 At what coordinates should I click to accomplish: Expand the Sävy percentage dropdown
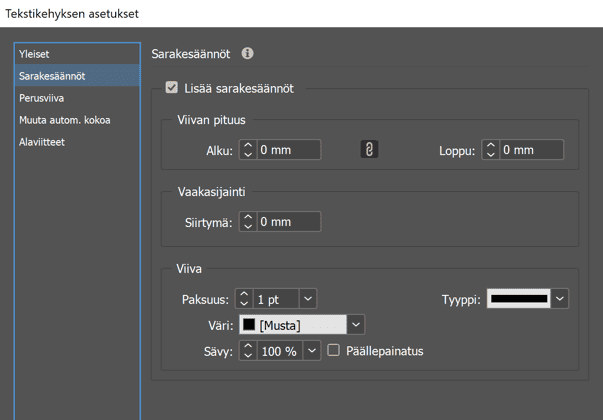[311, 351]
